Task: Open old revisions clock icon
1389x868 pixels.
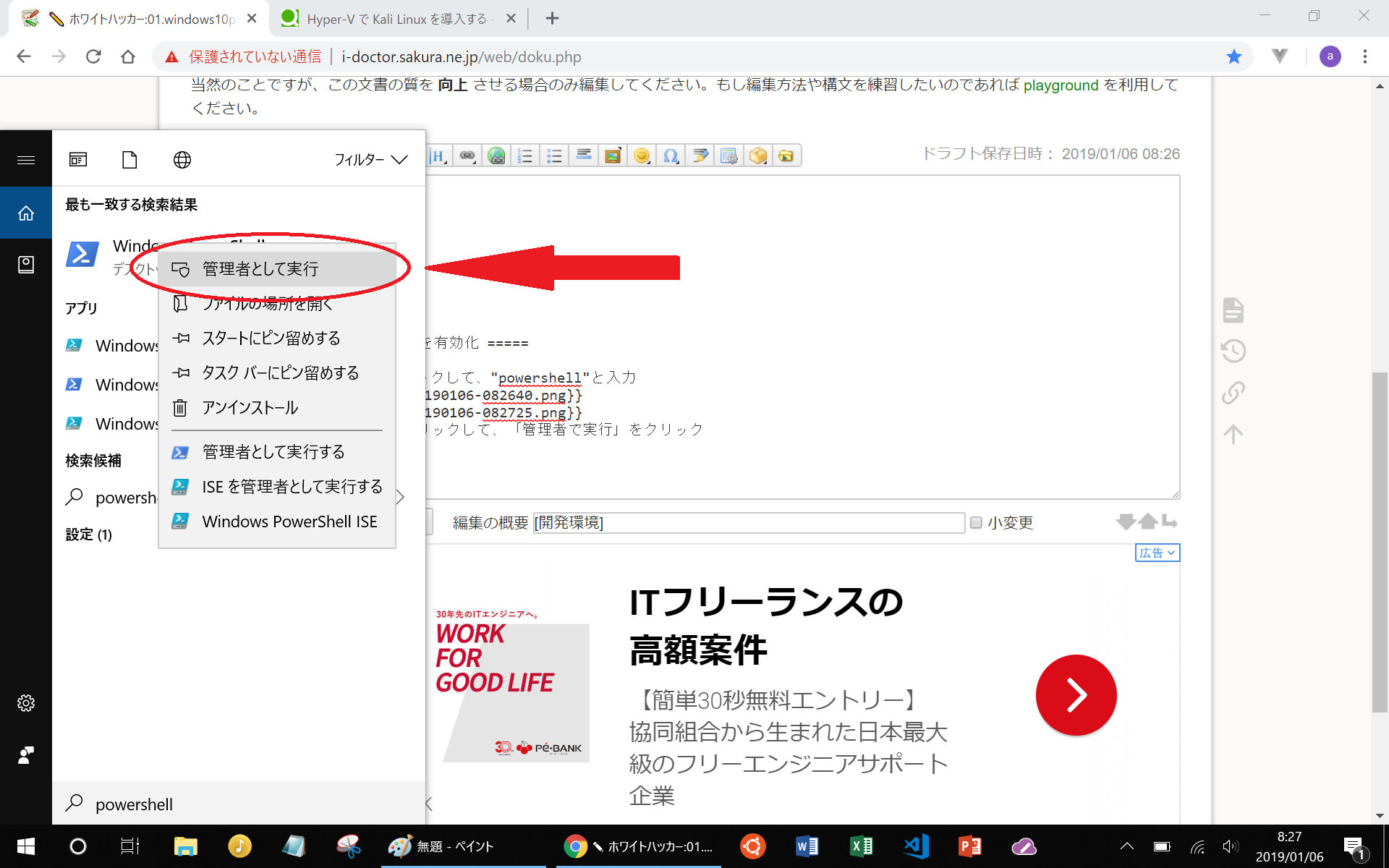Action: tap(1233, 352)
